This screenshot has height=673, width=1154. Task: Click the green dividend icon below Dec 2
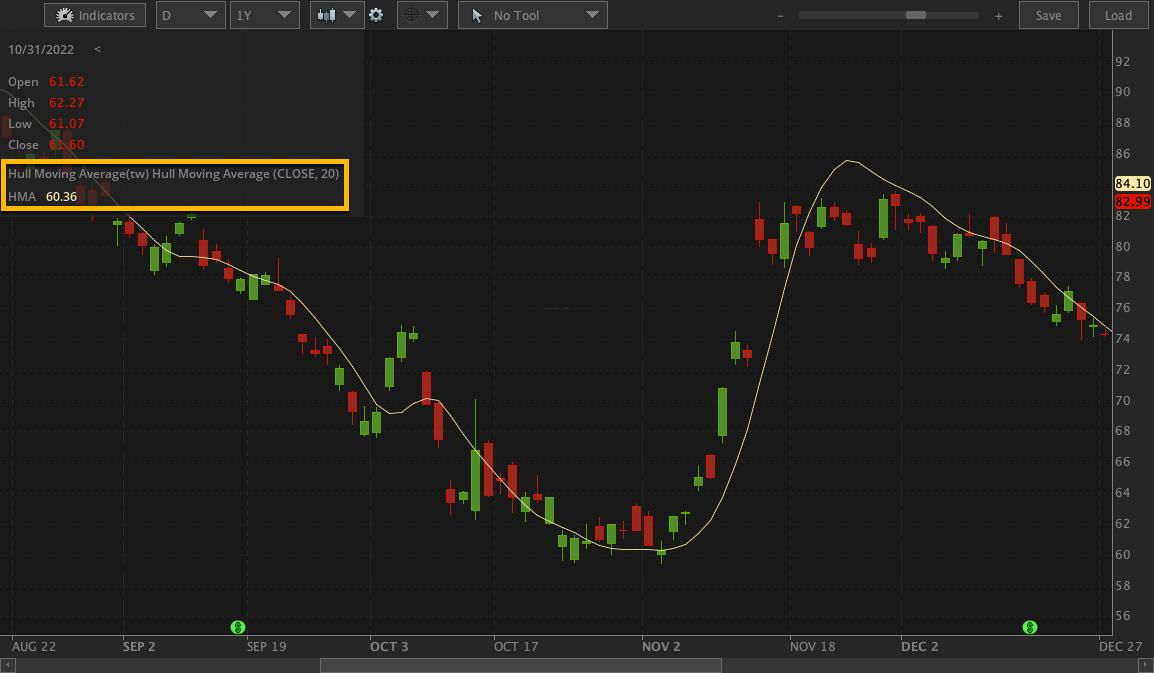[x=1029, y=627]
